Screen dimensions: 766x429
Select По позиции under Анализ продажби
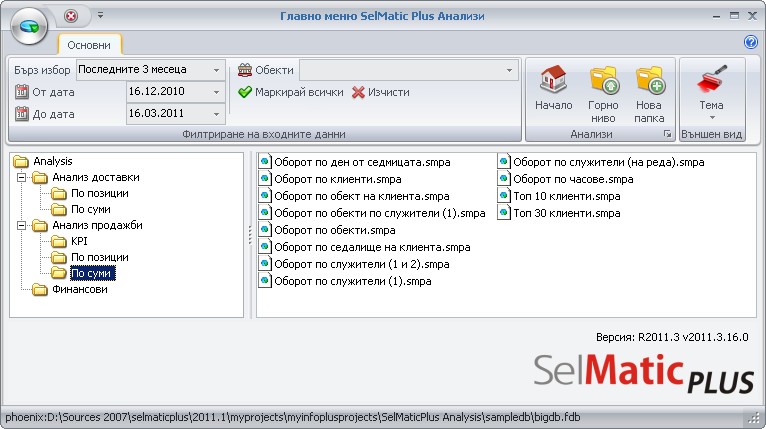pos(100,257)
